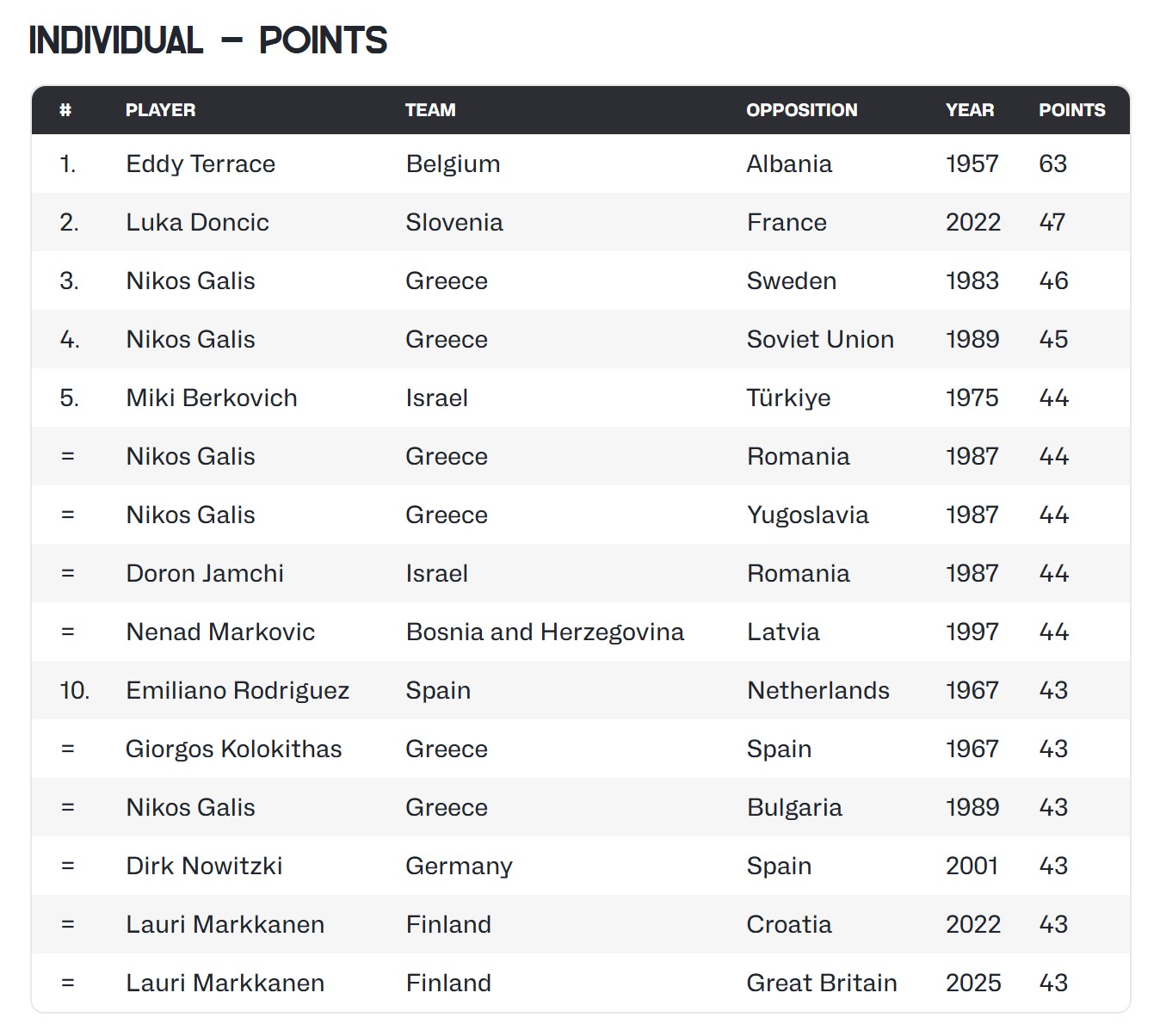Select the Slovenia team cell
Screen dimensions: 1160x1036
pos(454,223)
